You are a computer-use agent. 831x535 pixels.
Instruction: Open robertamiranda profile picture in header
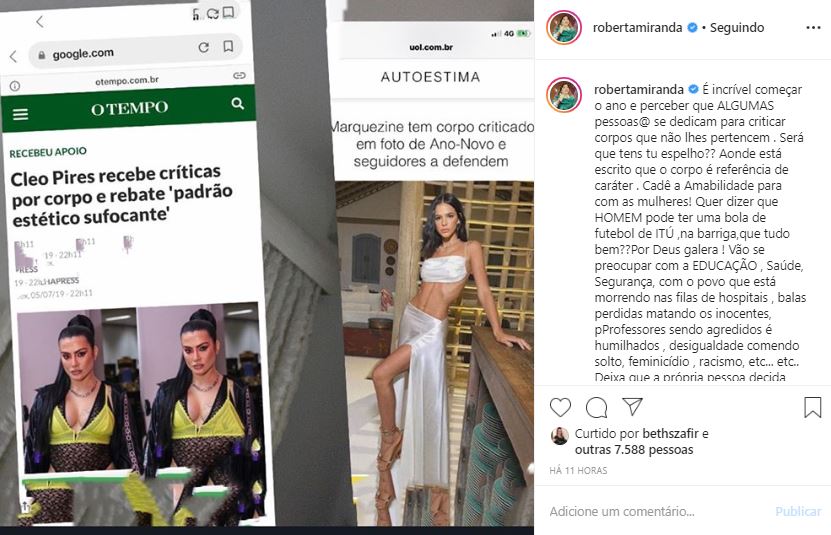pyautogui.click(x=564, y=28)
